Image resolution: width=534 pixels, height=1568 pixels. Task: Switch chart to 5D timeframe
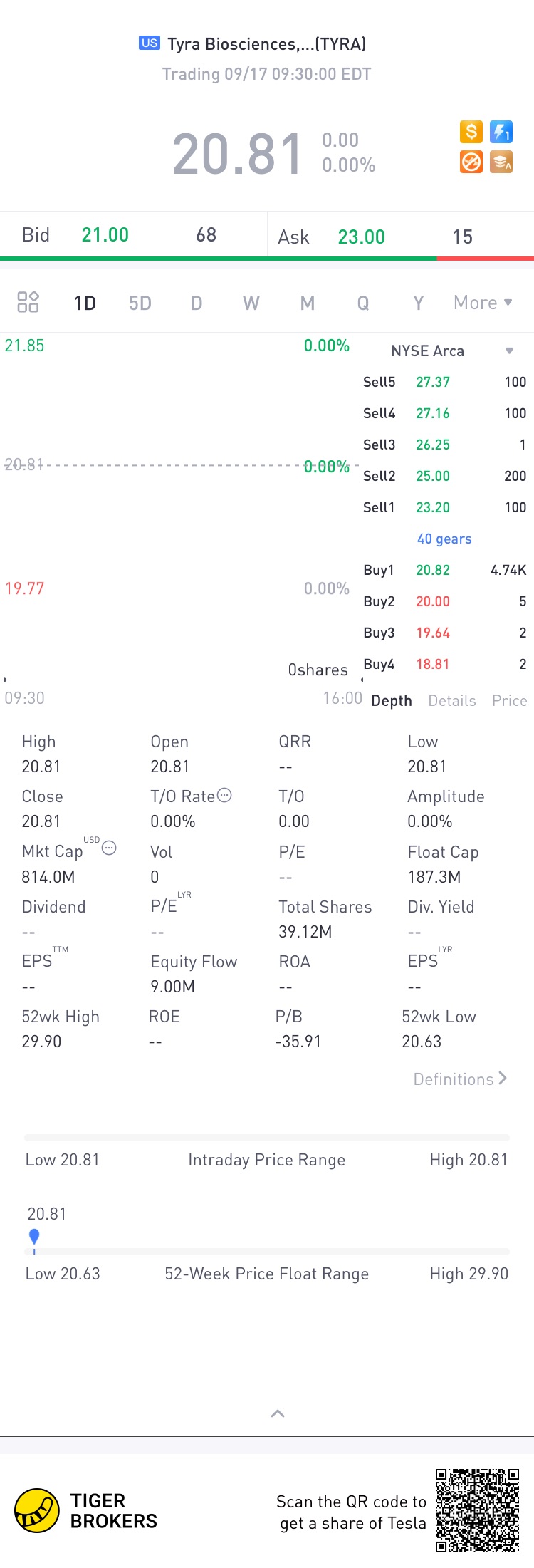click(140, 303)
